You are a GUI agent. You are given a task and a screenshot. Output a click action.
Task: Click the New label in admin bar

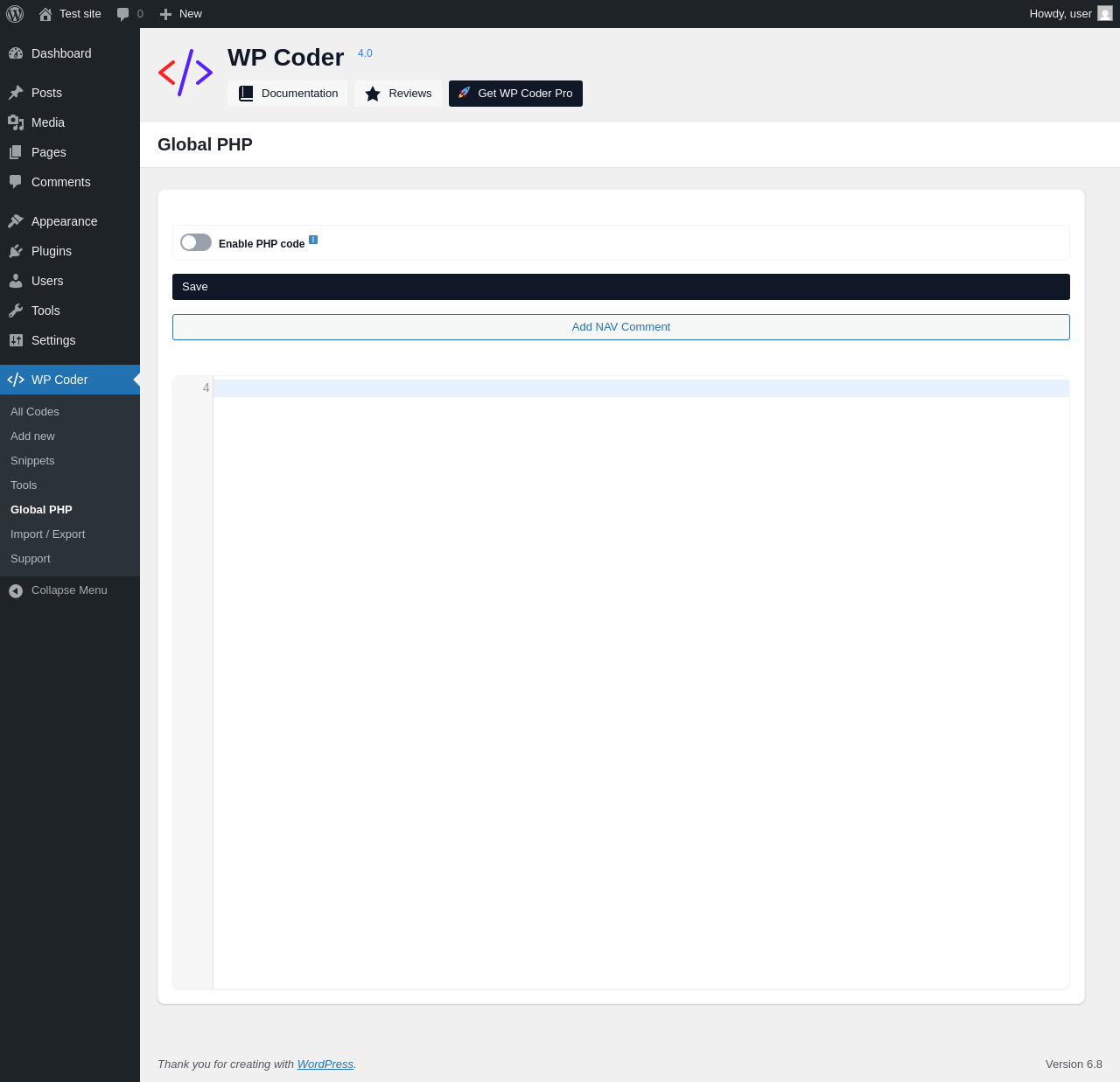[x=191, y=14]
